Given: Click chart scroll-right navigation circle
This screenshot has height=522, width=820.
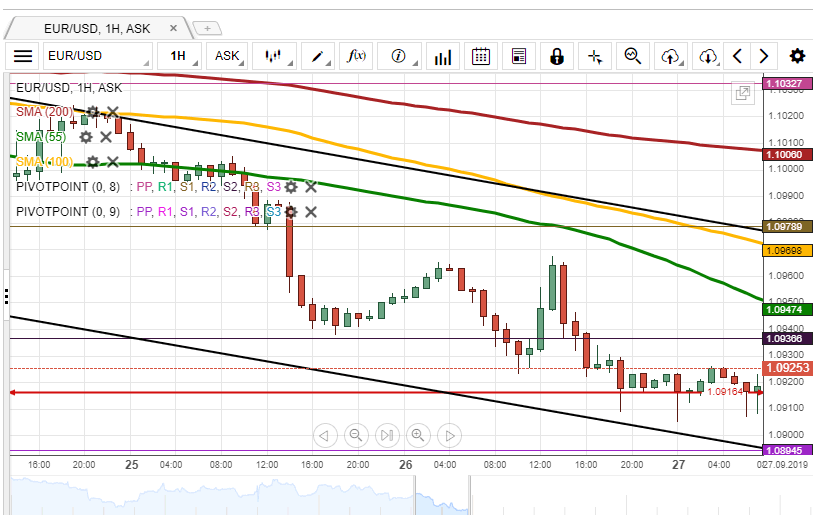Looking at the screenshot, I should coord(449,435).
